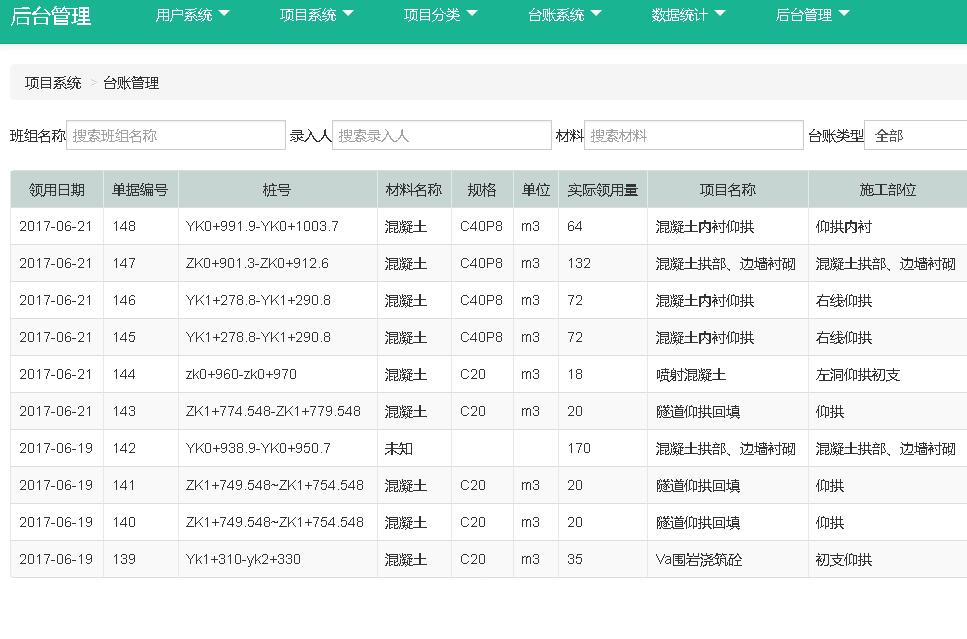Expand the 台账系统 menu

(564, 15)
